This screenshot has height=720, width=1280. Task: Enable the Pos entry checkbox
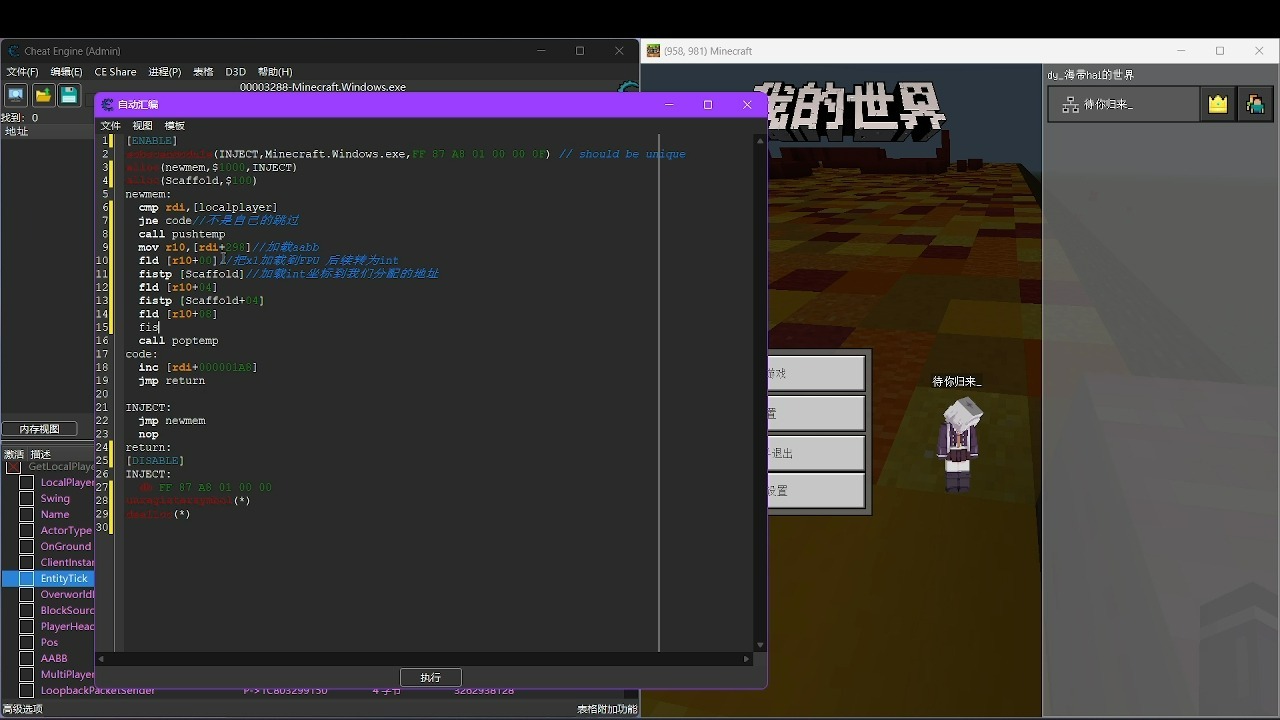(27, 643)
